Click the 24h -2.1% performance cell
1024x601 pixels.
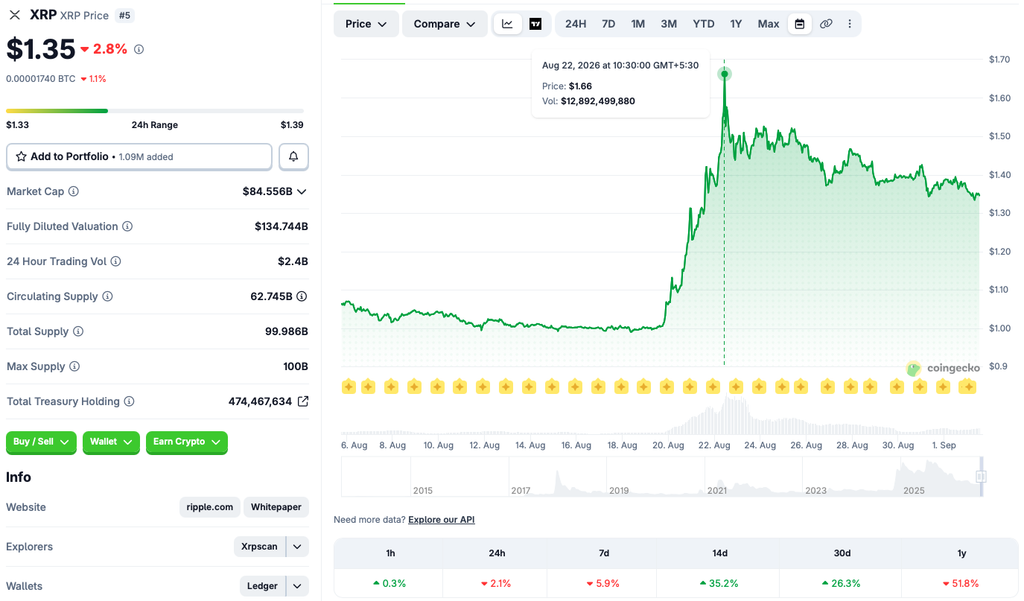point(496,583)
